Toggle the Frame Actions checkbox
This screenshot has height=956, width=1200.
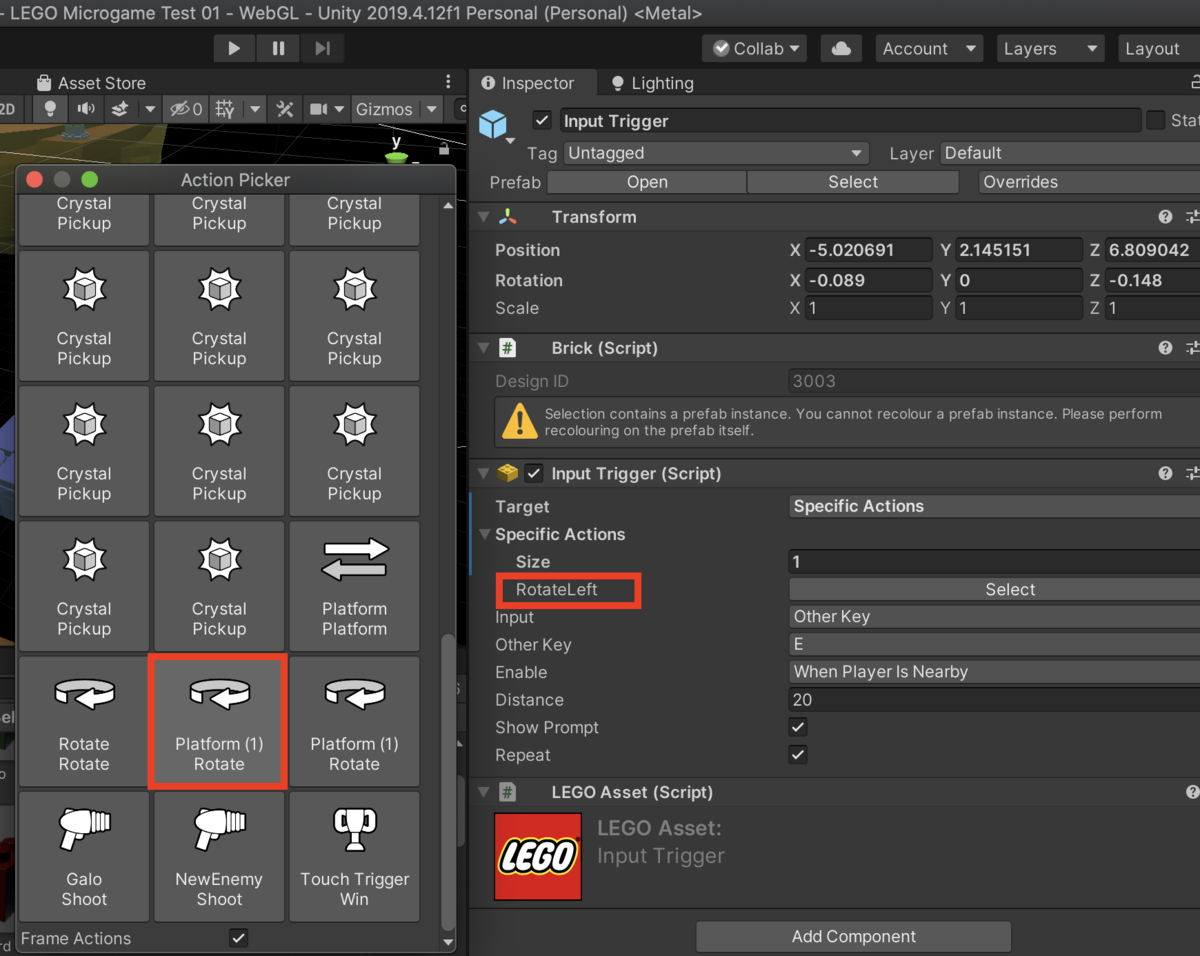point(238,938)
